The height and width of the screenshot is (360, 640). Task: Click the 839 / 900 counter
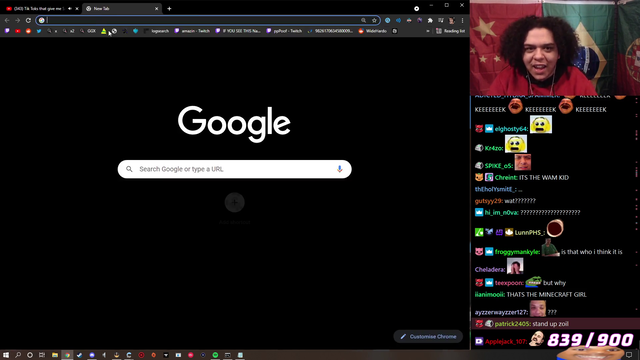click(x=590, y=340)
